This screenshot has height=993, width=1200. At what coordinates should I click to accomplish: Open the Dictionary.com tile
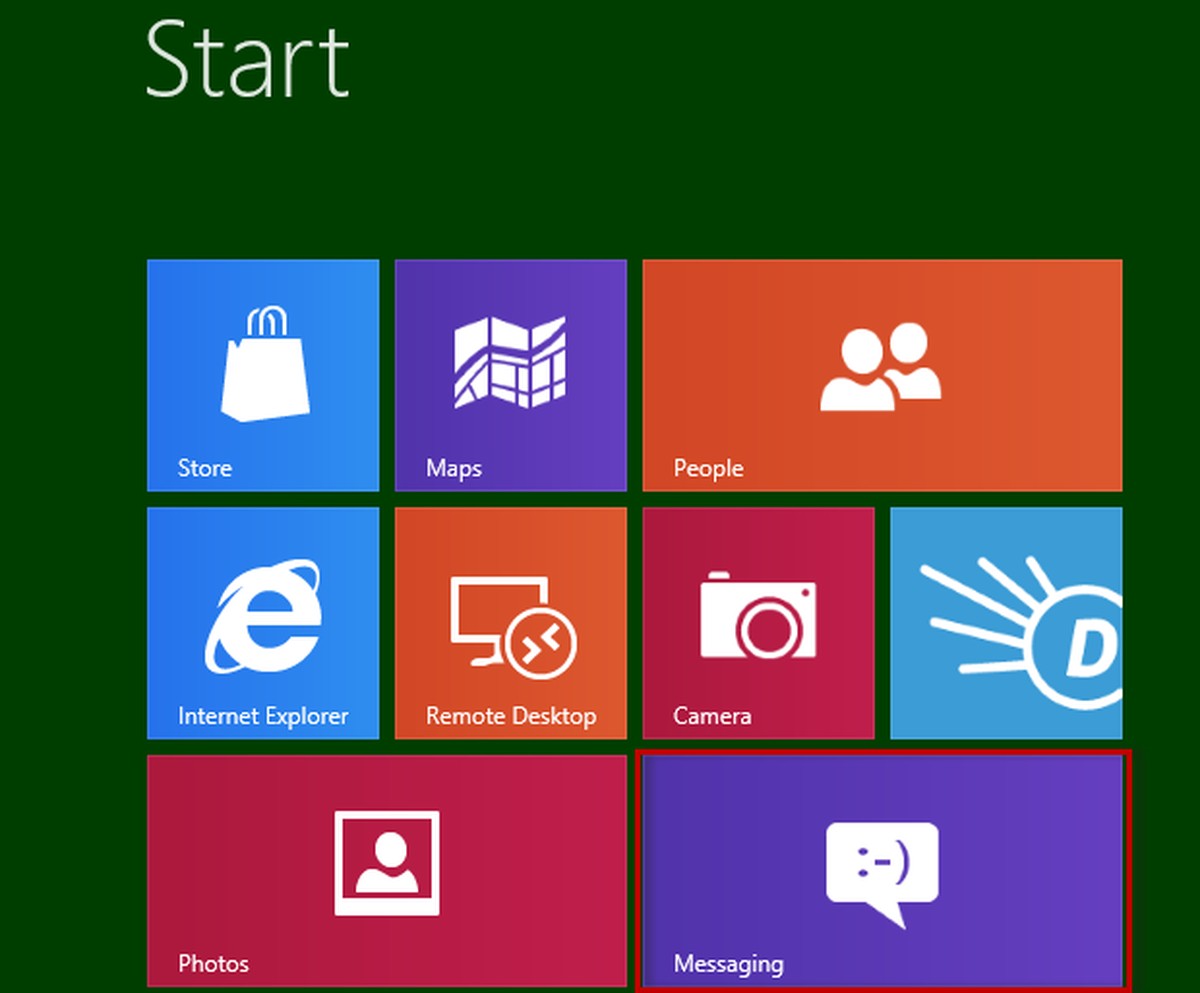coord(1005,622)
